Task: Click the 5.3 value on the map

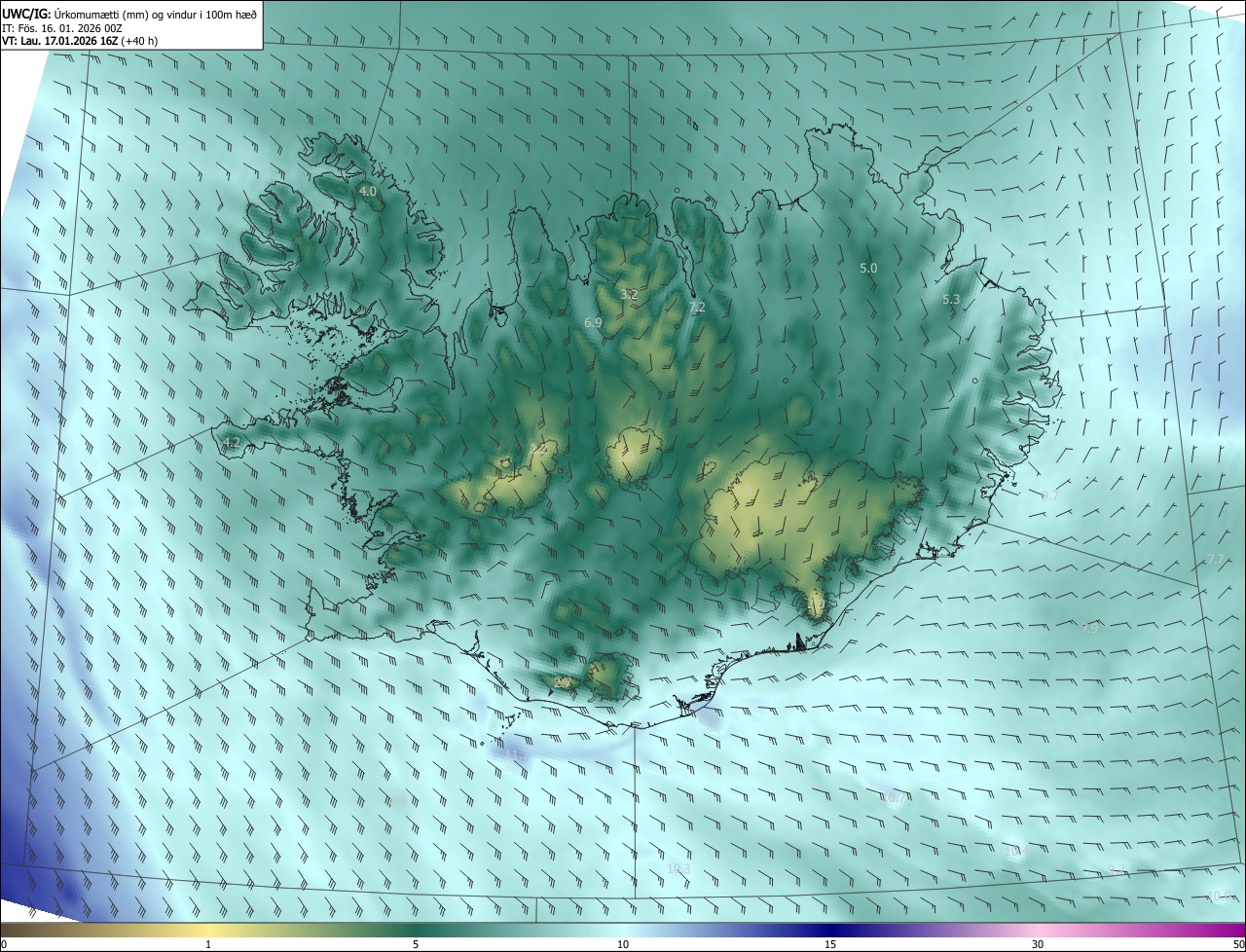Action: (x=951, y=300)
